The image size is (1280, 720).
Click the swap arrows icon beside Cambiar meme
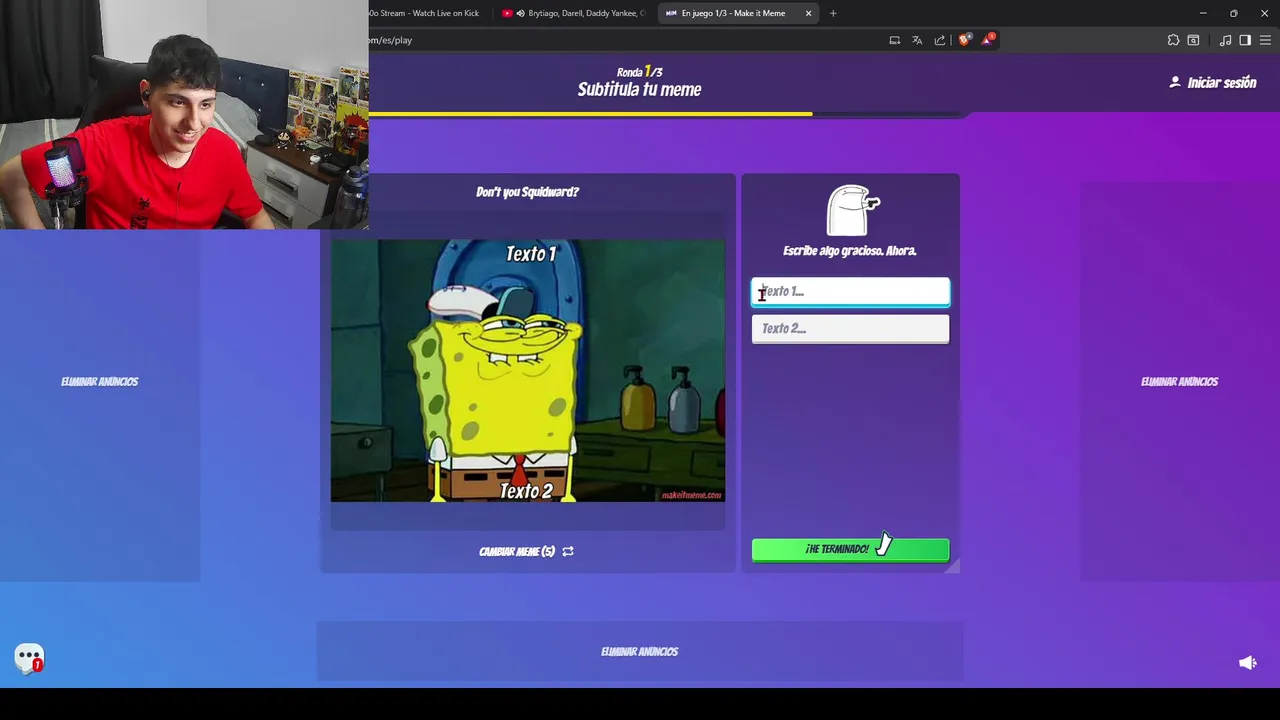[x=568, y=551]
